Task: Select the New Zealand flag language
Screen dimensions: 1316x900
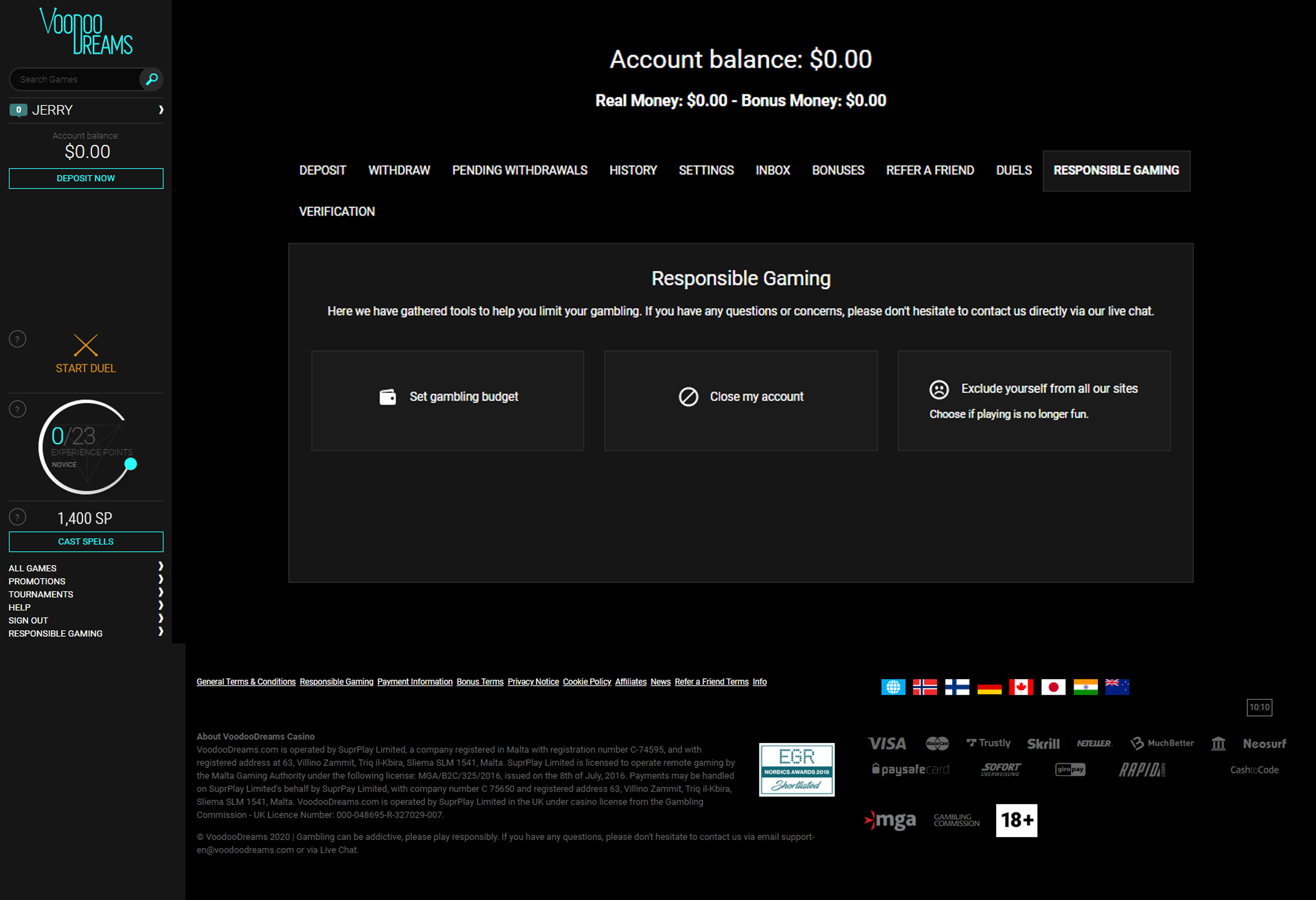Action: tap(1117, 687)
